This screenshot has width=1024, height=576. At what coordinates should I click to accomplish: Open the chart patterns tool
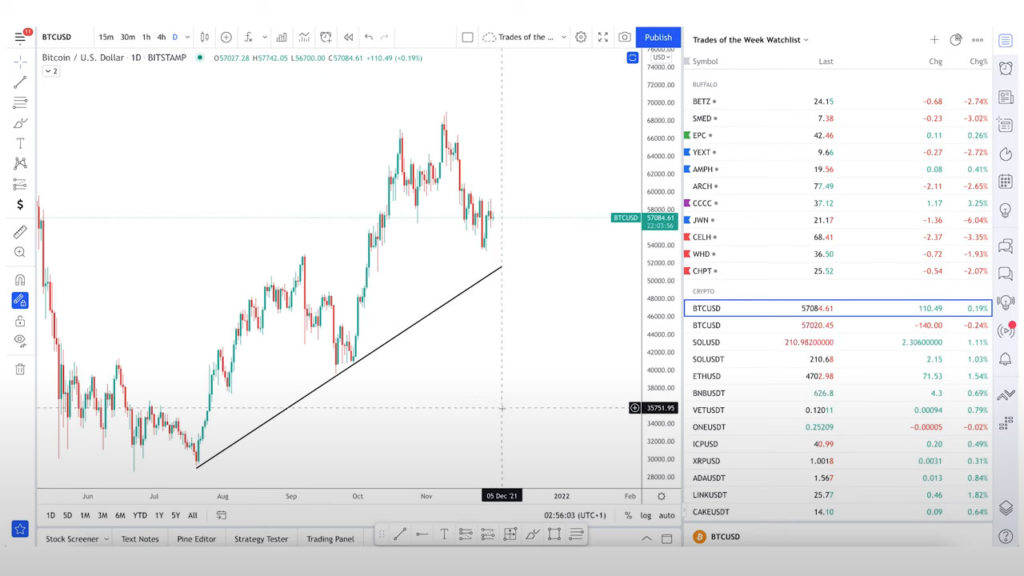[20, 163]
